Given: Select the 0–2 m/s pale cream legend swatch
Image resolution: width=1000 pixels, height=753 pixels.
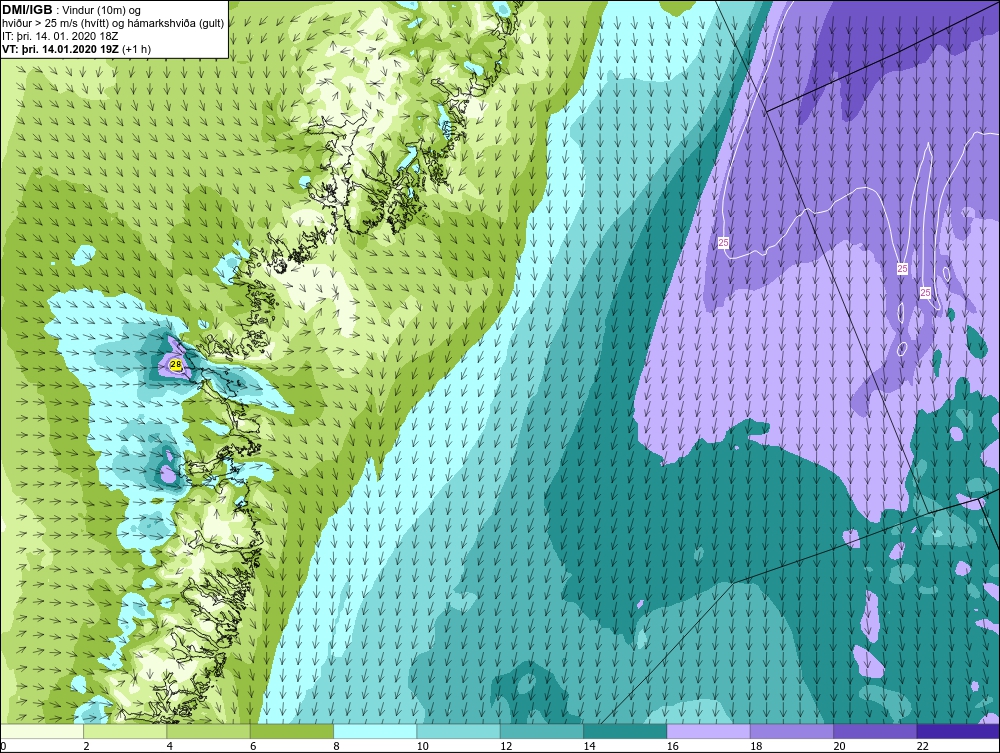Looking at the screenshot, I should (41, 731).
